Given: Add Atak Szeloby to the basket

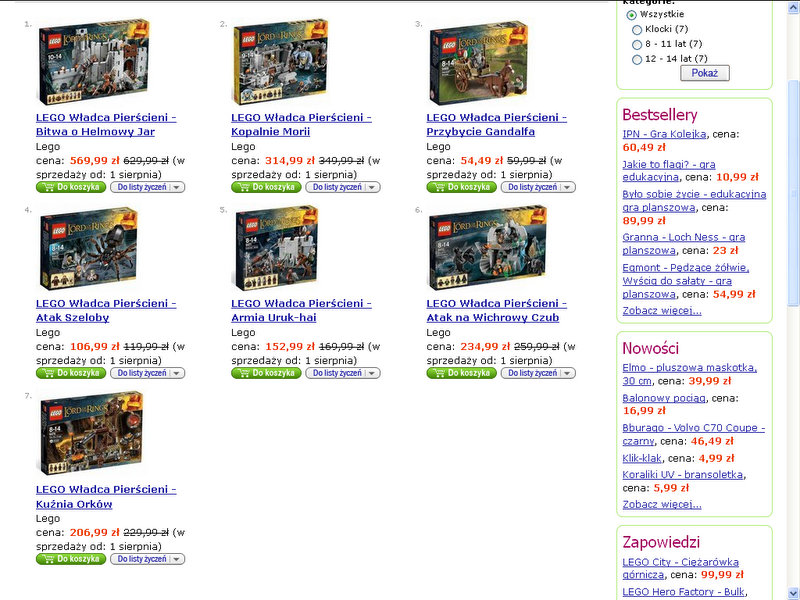Looking at the screenshot, I should 71,373.
